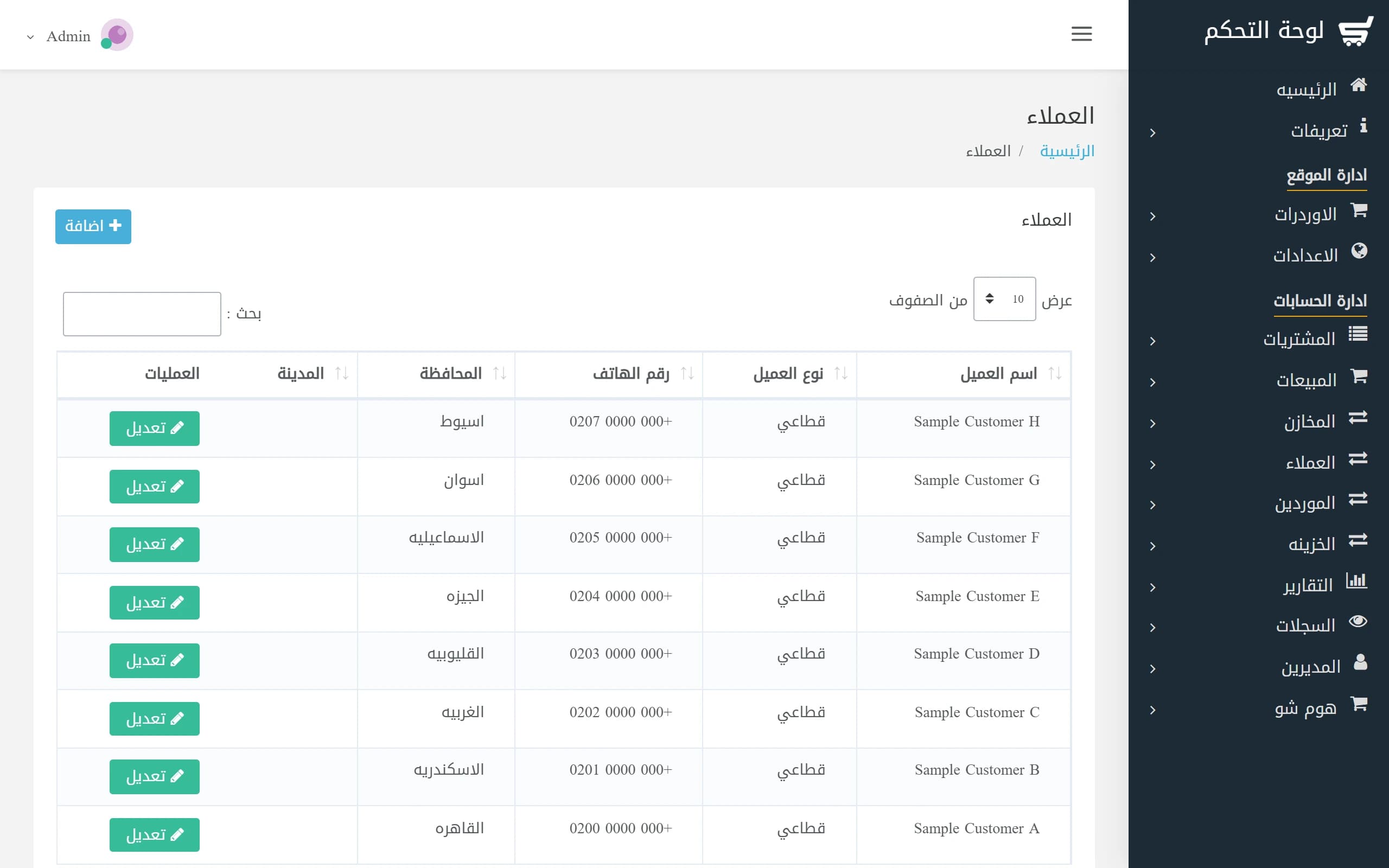Click the eye icon beside السجلات

tap(1358, 622)
